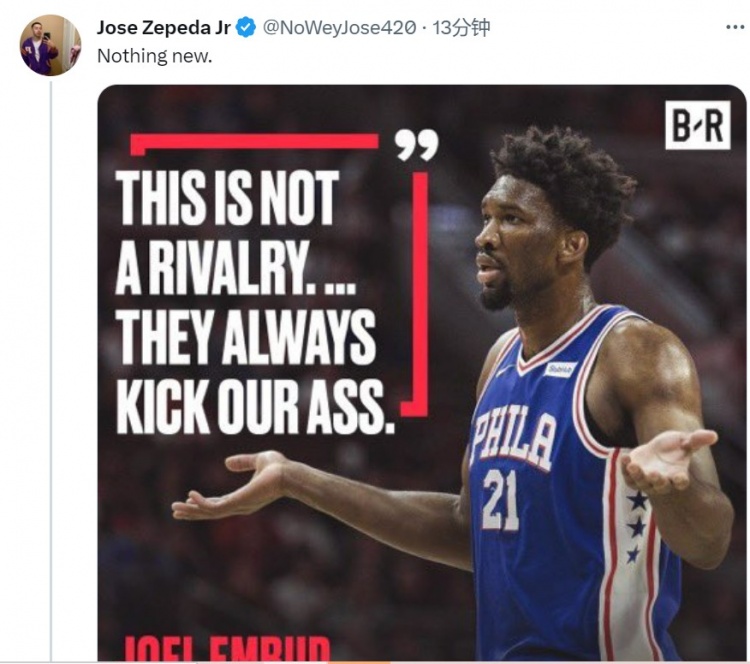Open Jose Zepeda Jr's profile avatar

(x=50, y=45)
